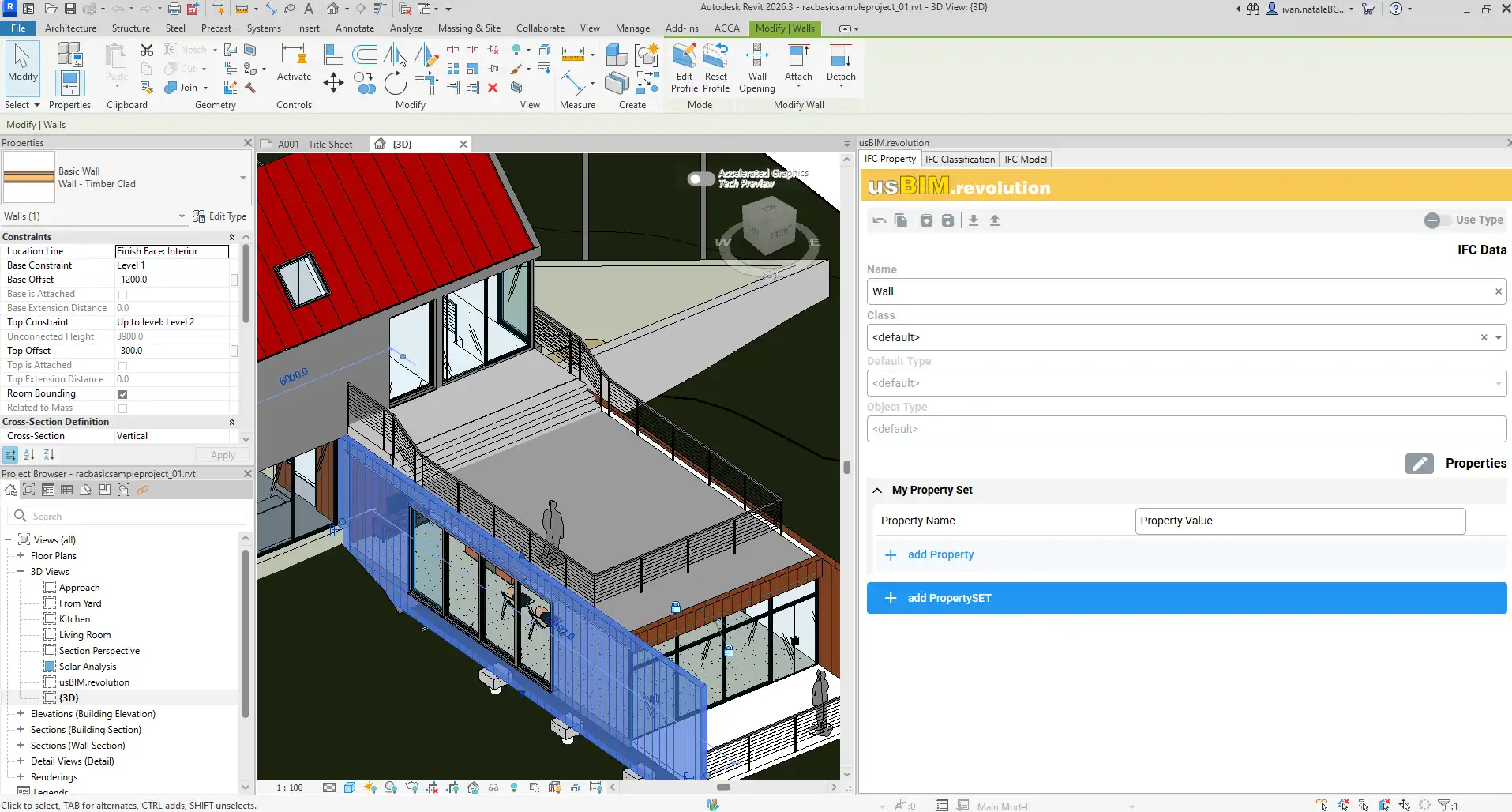Switch to the IFC Classification tab

959,160
